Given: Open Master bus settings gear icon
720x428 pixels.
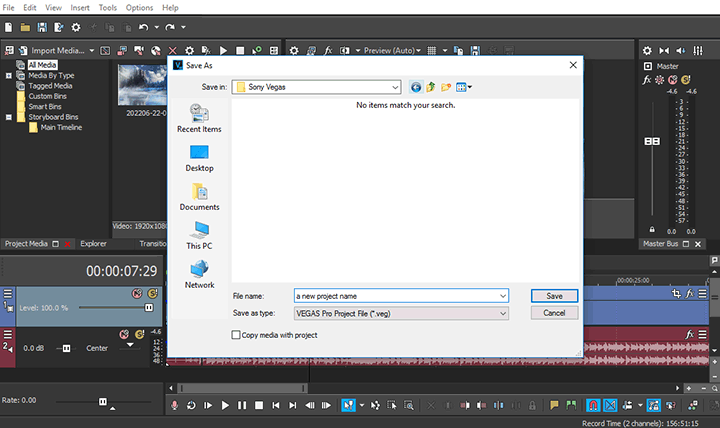Looking at the screenshot, I should [647, 50].
